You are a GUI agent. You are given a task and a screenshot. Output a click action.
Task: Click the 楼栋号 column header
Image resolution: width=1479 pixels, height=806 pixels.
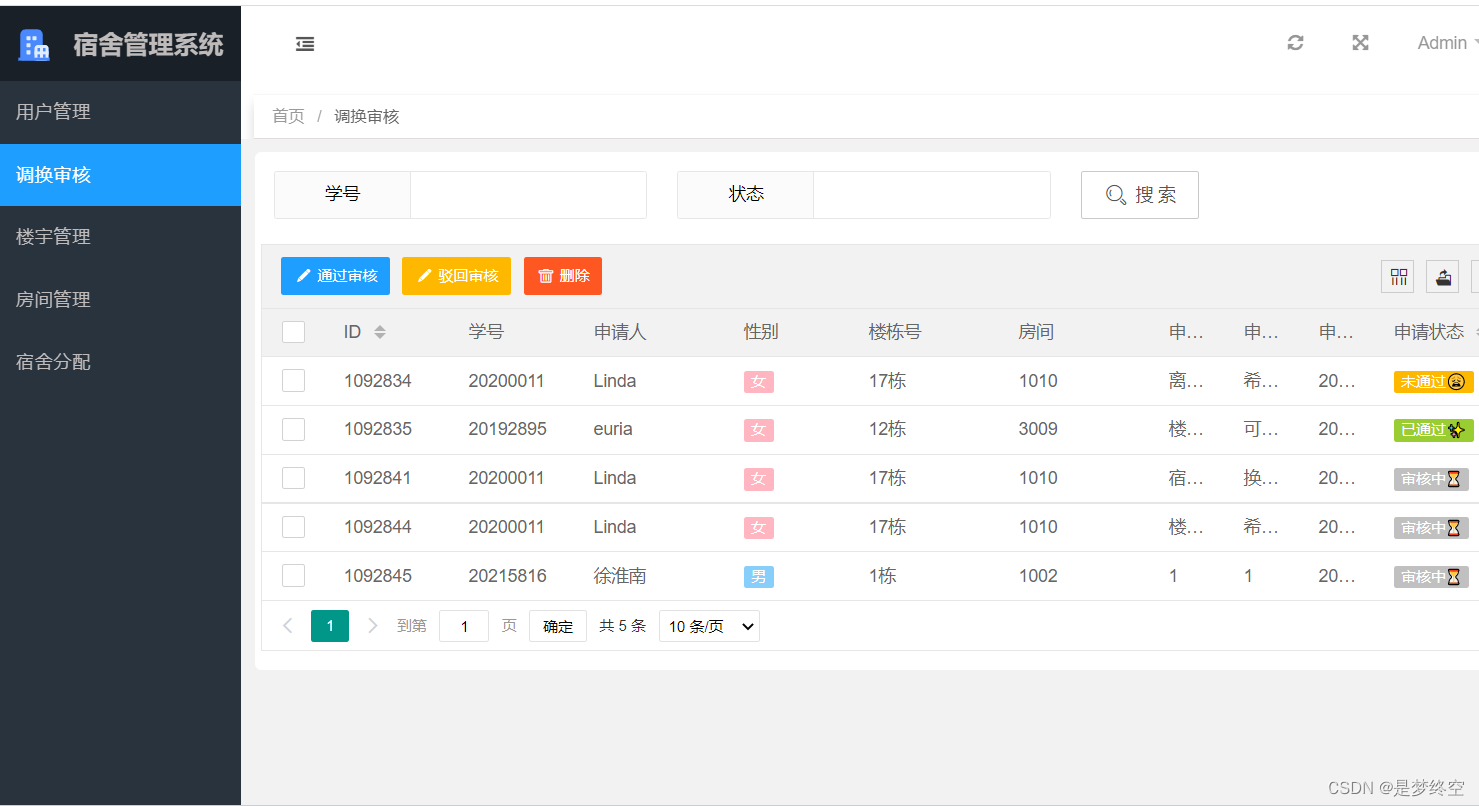(895, 332)
